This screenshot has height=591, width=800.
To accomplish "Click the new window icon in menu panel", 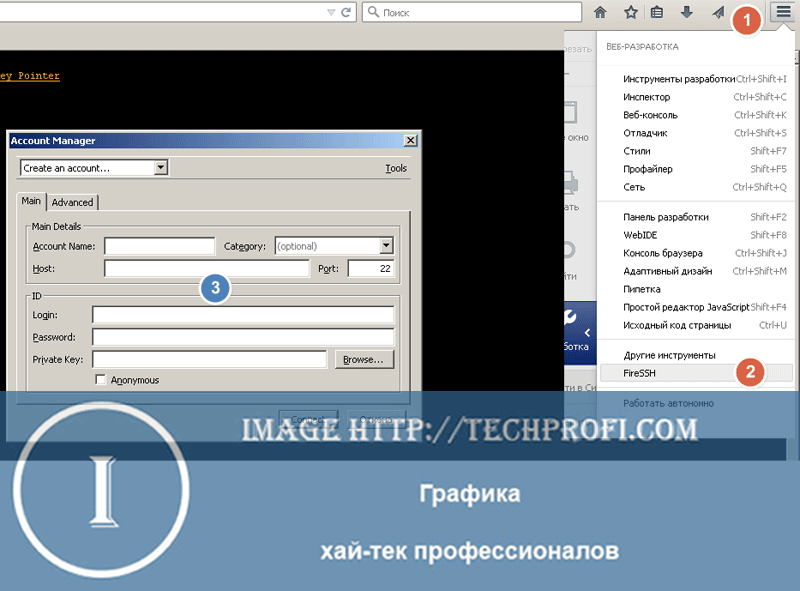I will click(x=570, y=112).
